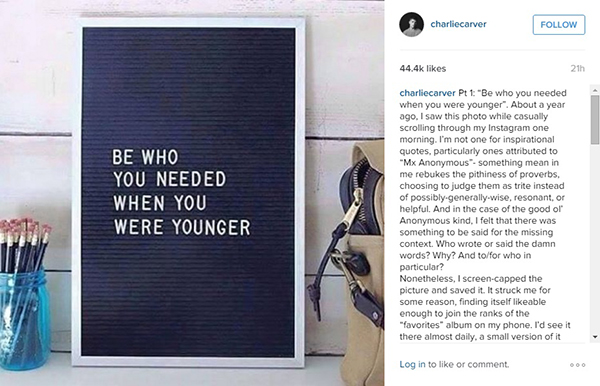Click the white wooden wall above the letter board
The image size is (600, 386).
191,8
